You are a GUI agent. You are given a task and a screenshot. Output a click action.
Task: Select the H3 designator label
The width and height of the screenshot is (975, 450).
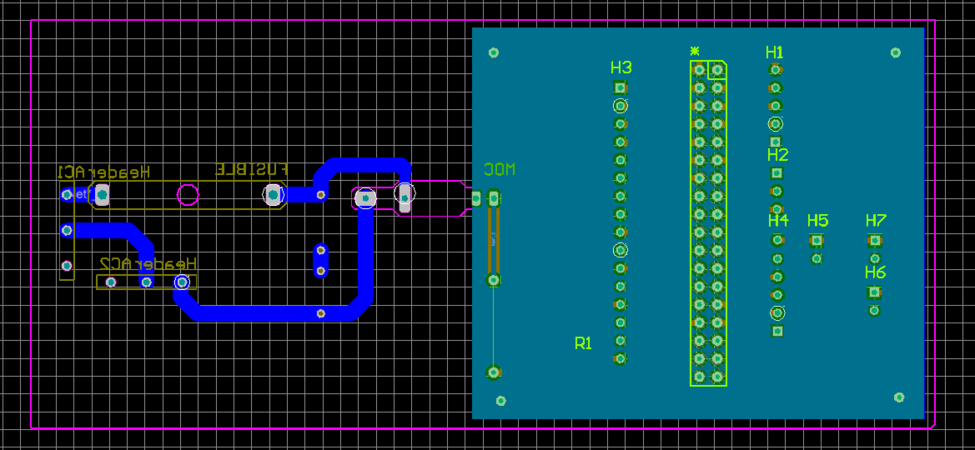pyautogui.click(x=621, y=68)
